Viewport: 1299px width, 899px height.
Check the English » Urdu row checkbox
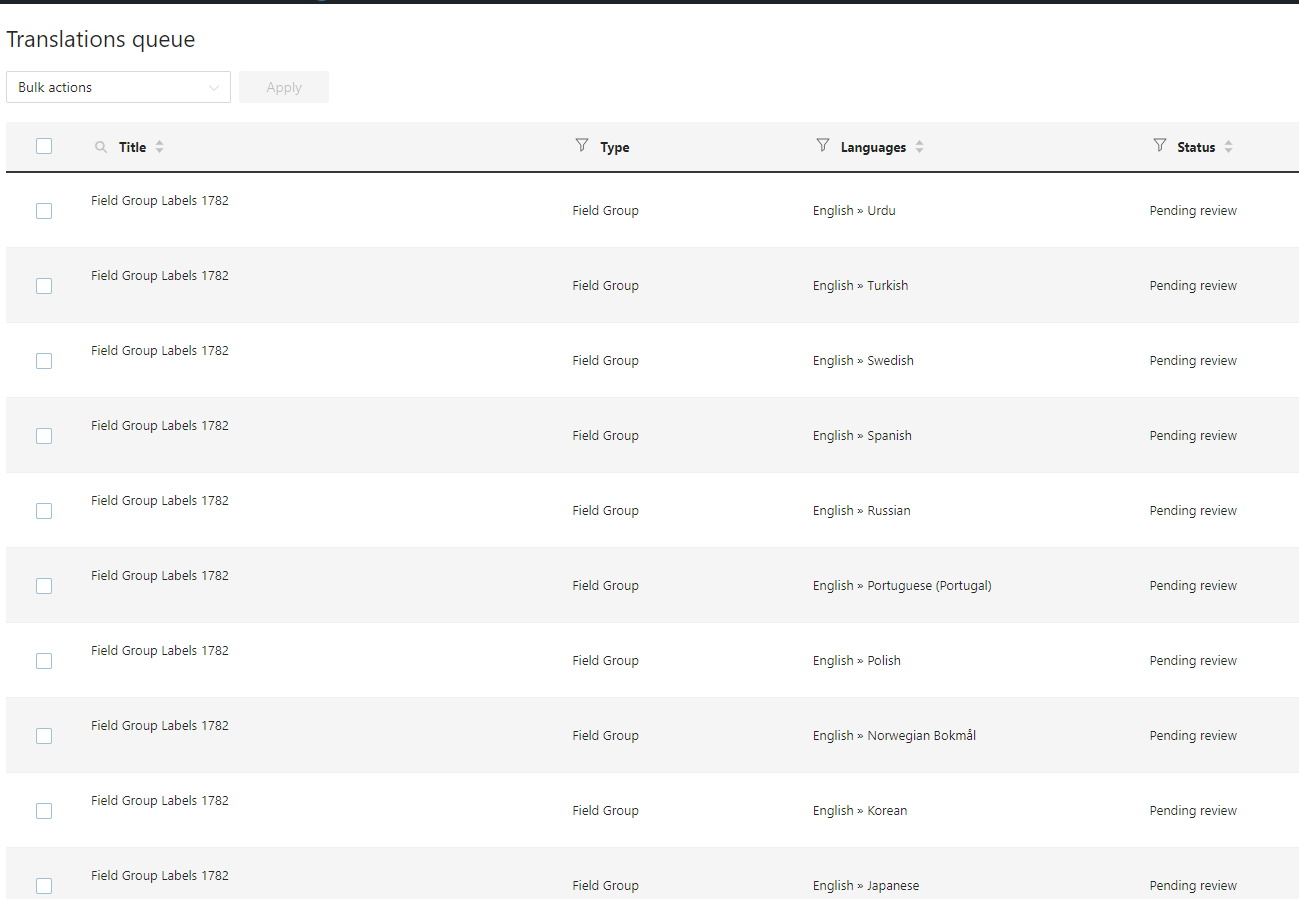(x=44, y=211)
